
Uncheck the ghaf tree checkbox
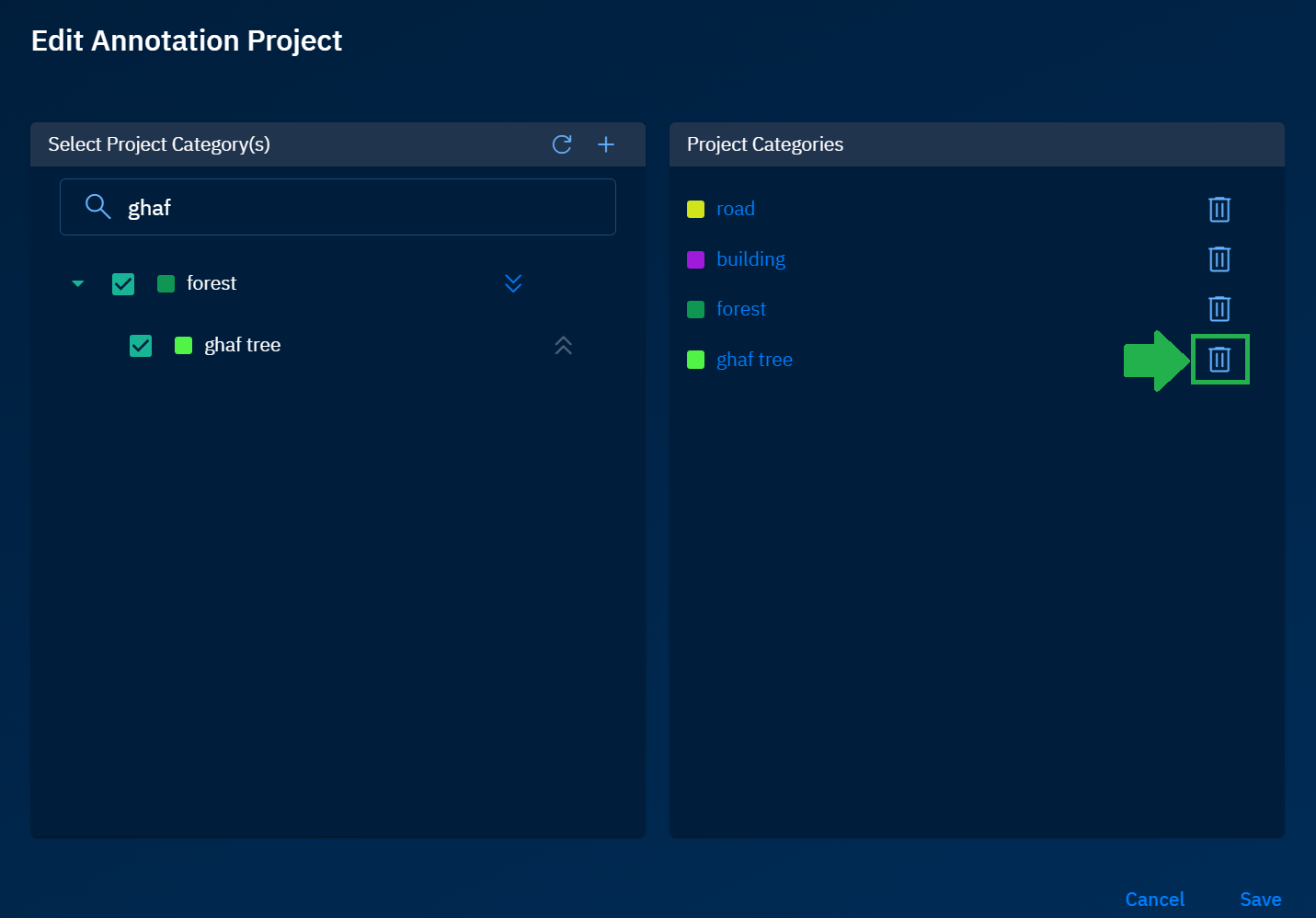click(x=141, y=346)
